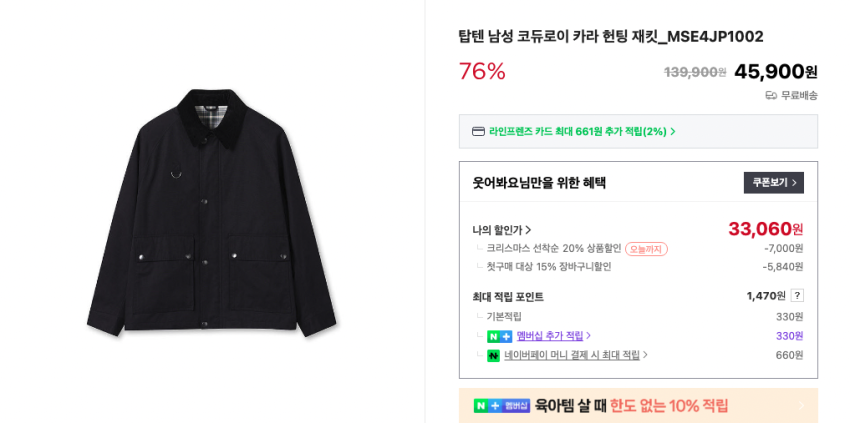
Task: Click the Naver Pay N icon
Action: (493, 355)
